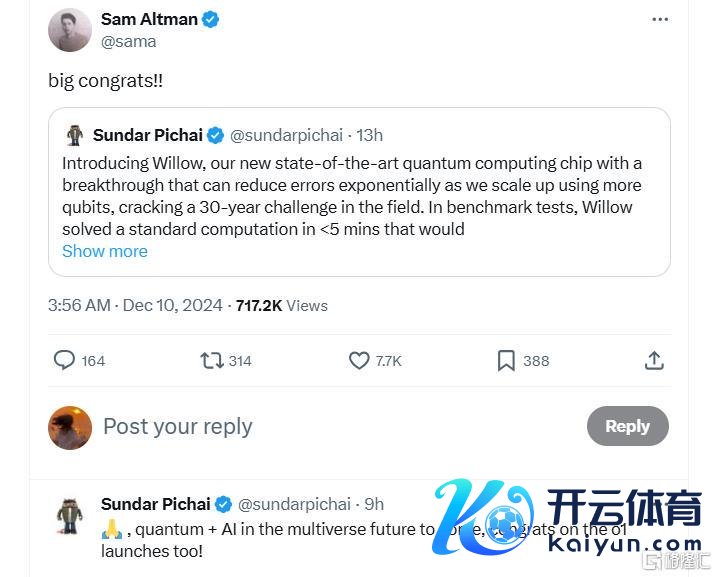Click your own avatar beside reply box

[70, 427]
